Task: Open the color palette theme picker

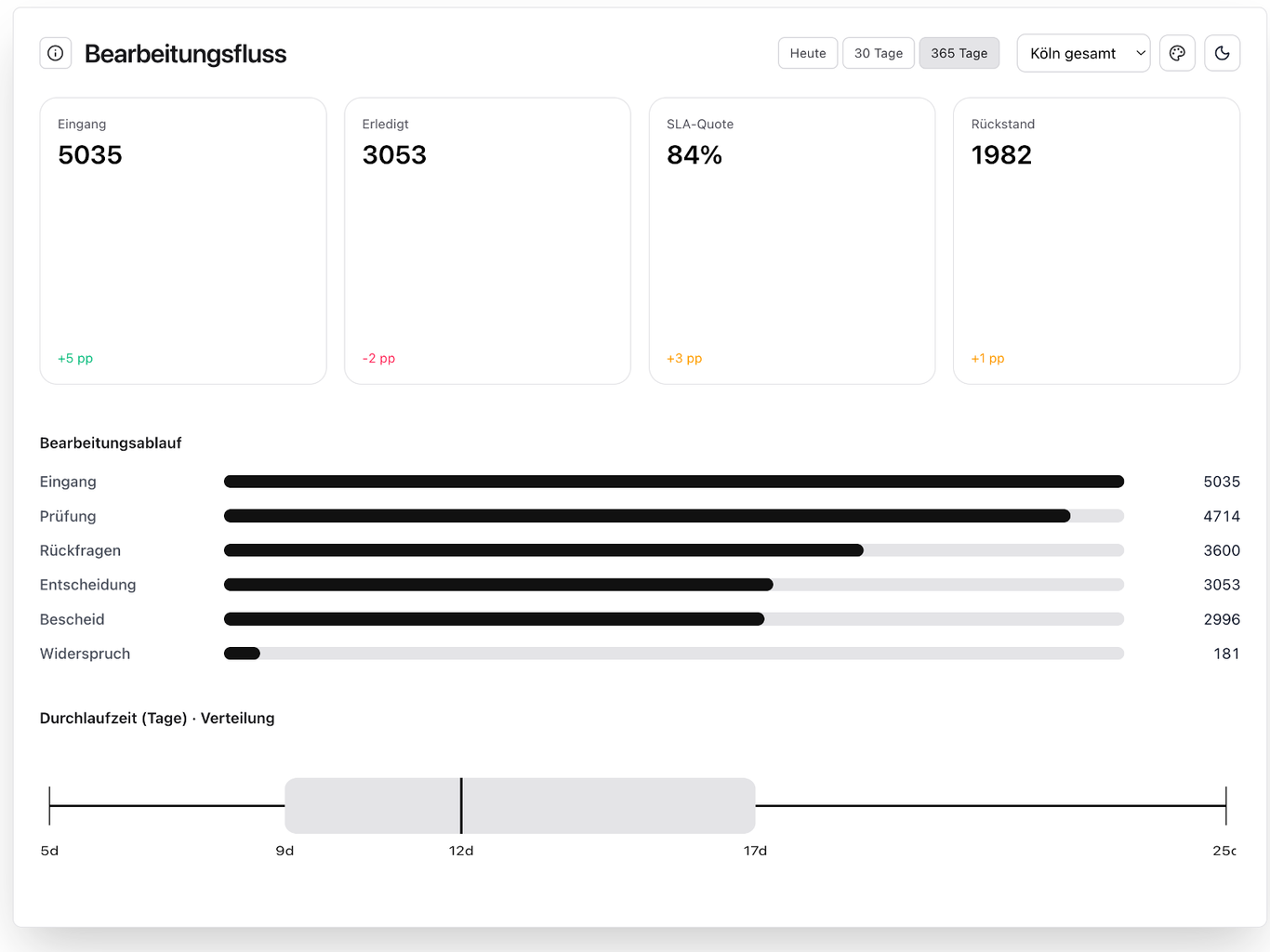Action: [1177, 53]
